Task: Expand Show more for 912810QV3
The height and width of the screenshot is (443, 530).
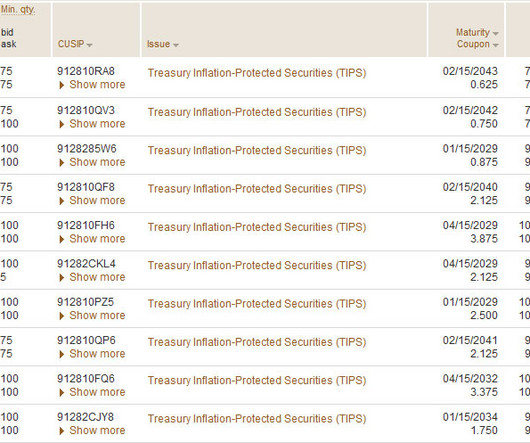Action: [92, 124]
